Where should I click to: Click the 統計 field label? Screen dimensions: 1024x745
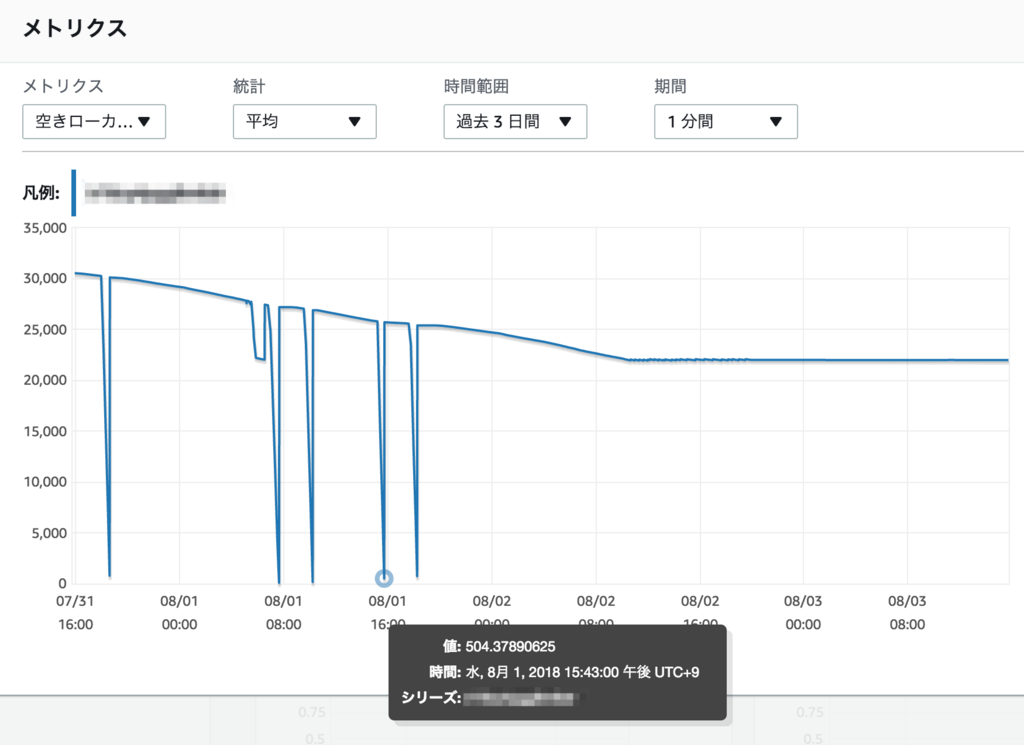249,86
